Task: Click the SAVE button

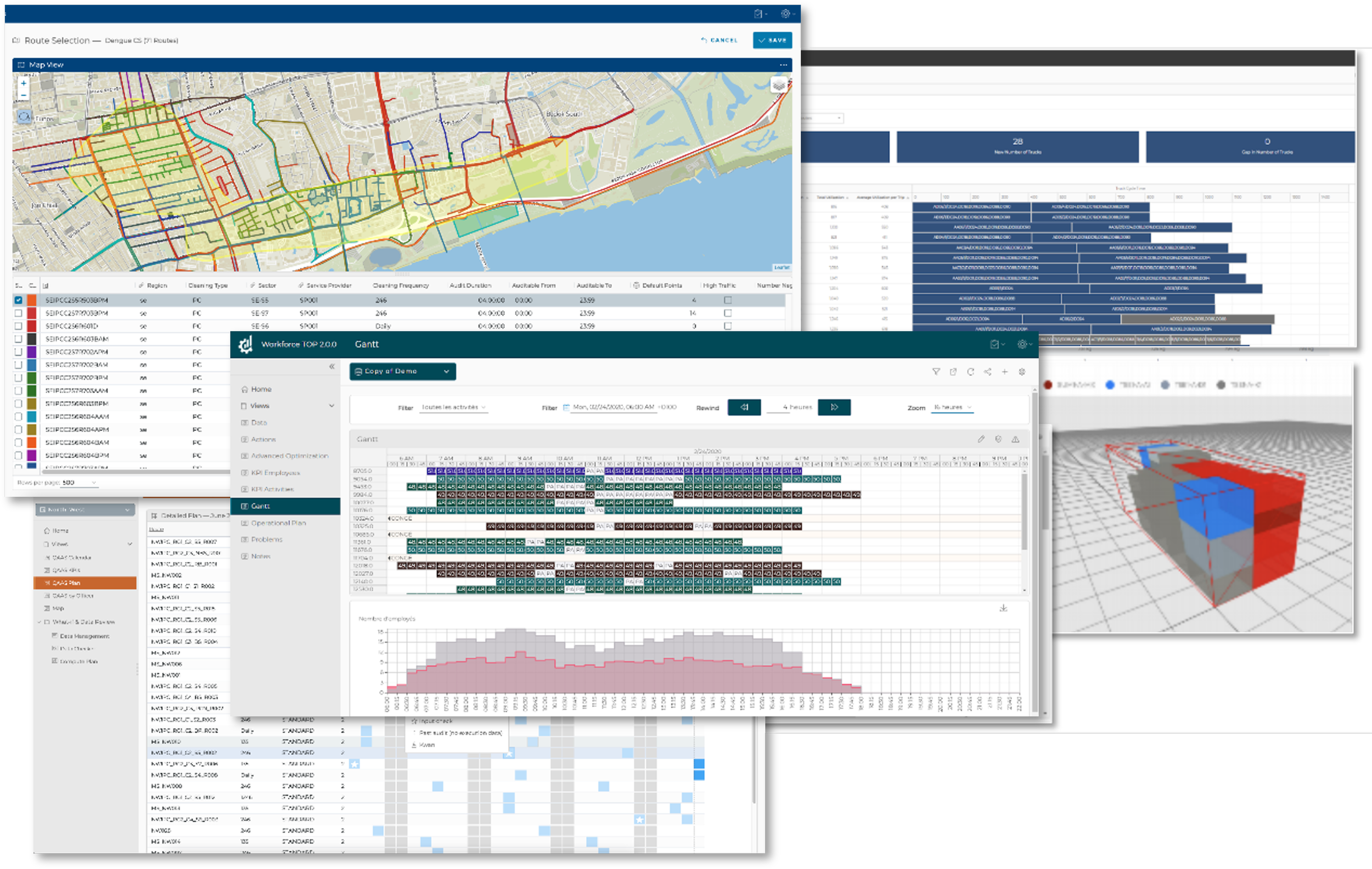Action: coord(772,40)
